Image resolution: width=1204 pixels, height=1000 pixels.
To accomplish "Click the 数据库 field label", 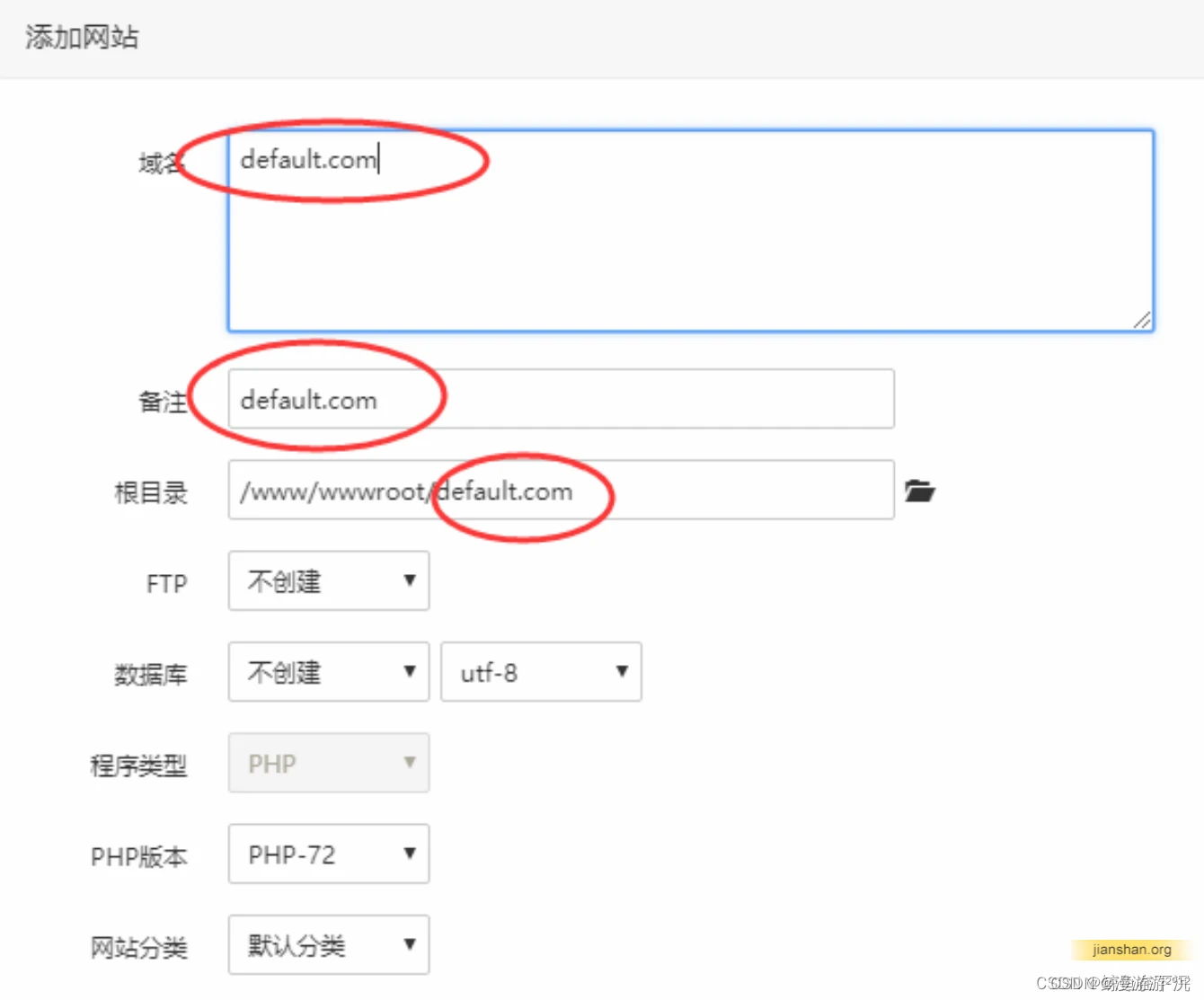I will coord(151,674).
